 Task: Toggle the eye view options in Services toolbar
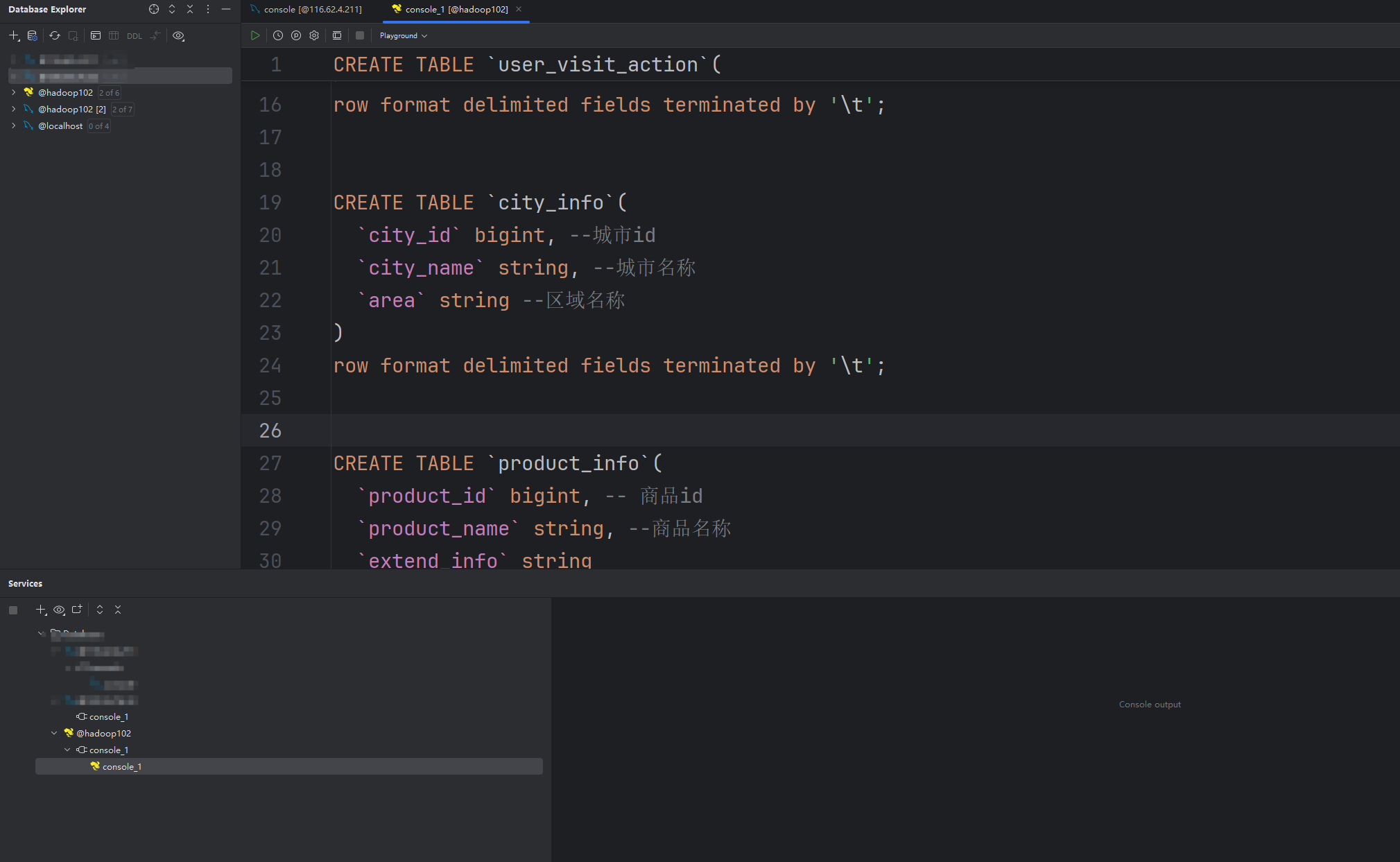pos(59,610)
